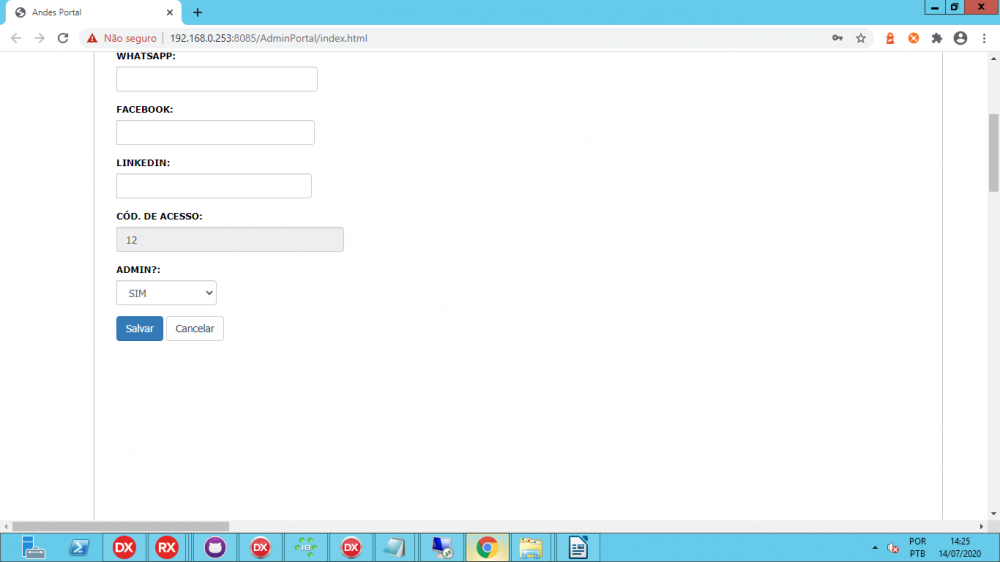Click the browser back arrow
Viewport: 1000px width, 562px height.
point(16,38)
